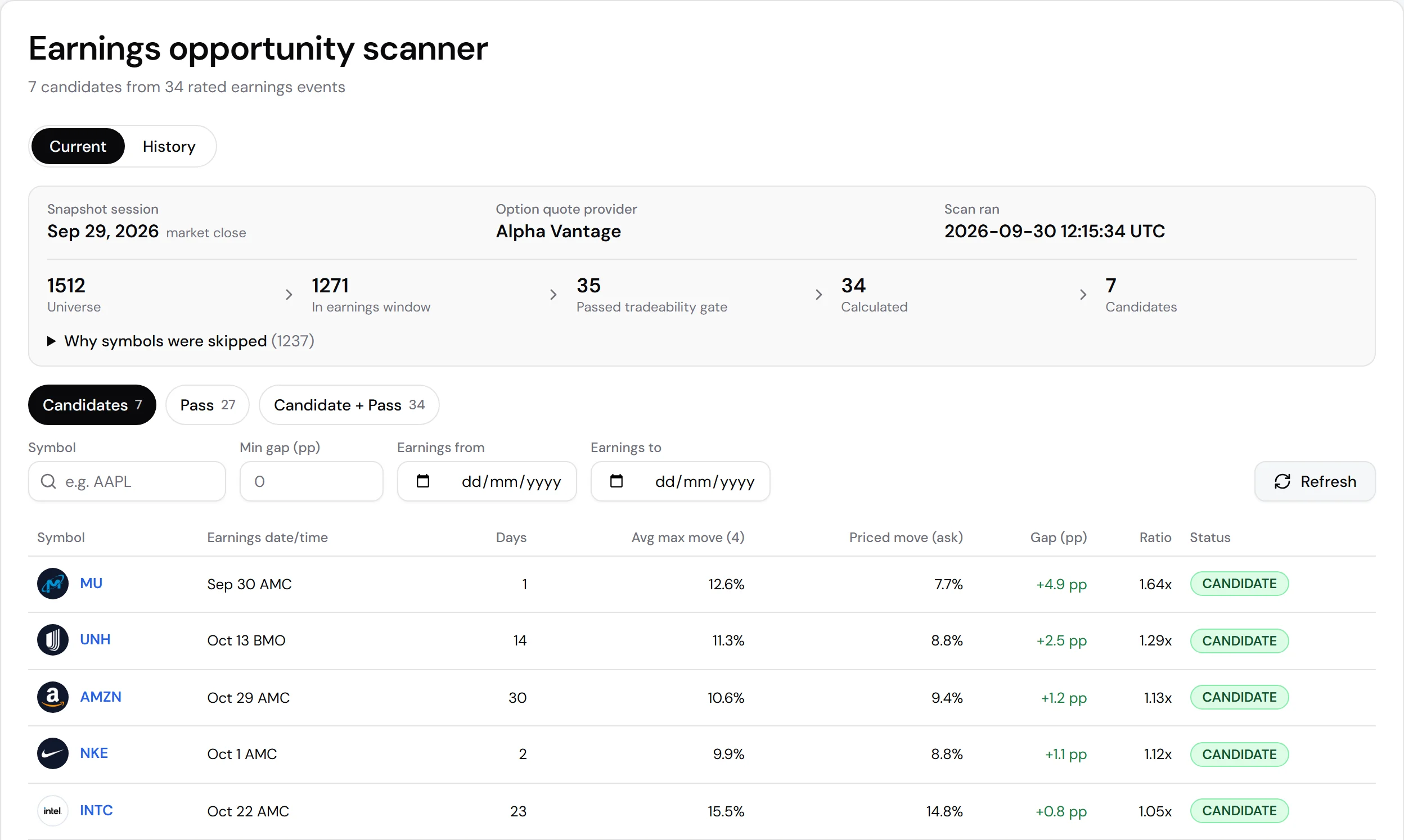Click the scan time 2026-09-30 12:15:34 UTC
The image size is (1404, 840).
pyautogui.click(x=1055, y=232)
